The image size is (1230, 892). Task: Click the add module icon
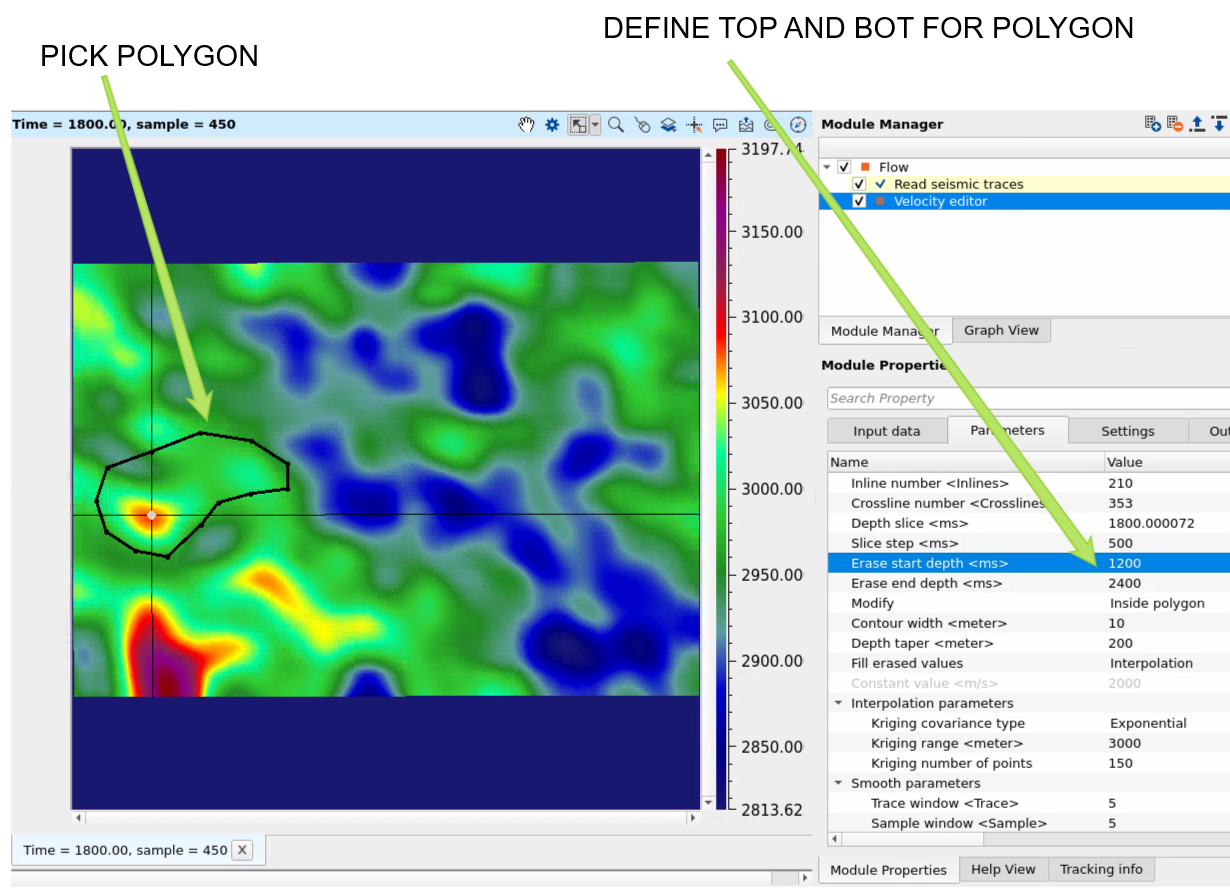pyautogui.click(x=1153, y=124)
